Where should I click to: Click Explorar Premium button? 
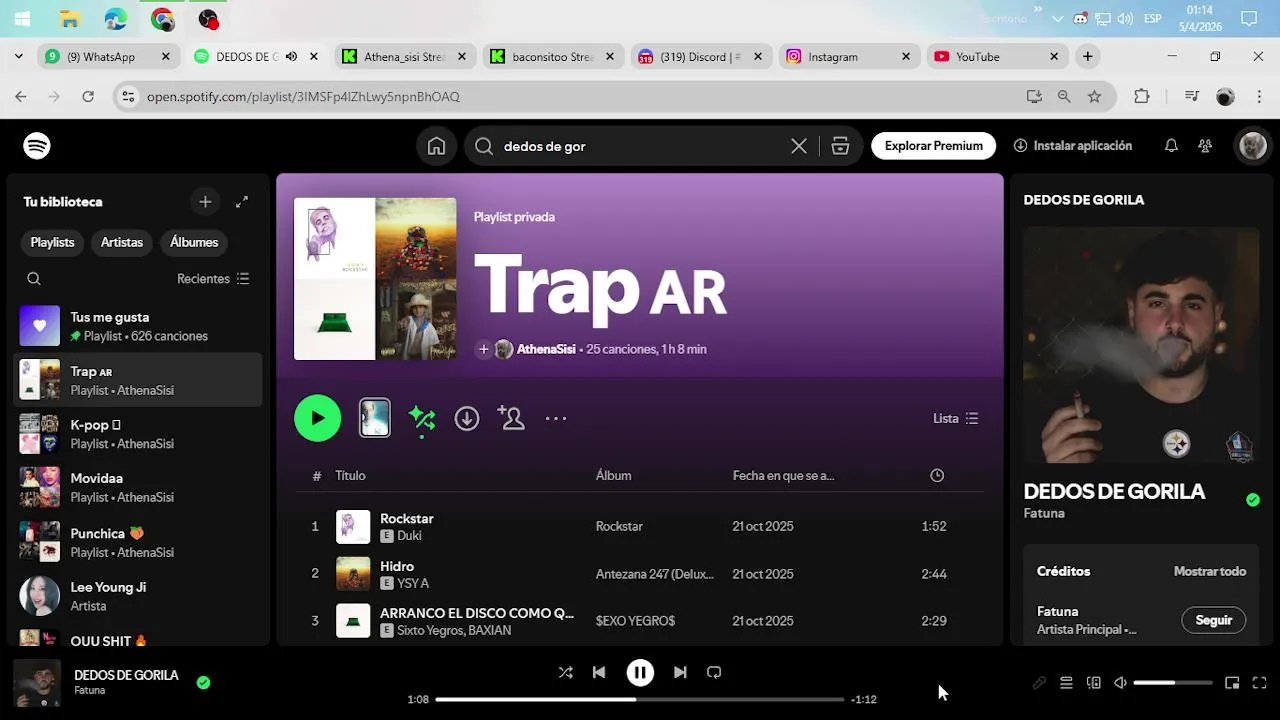pyautogui.click(x=934, y=146)
